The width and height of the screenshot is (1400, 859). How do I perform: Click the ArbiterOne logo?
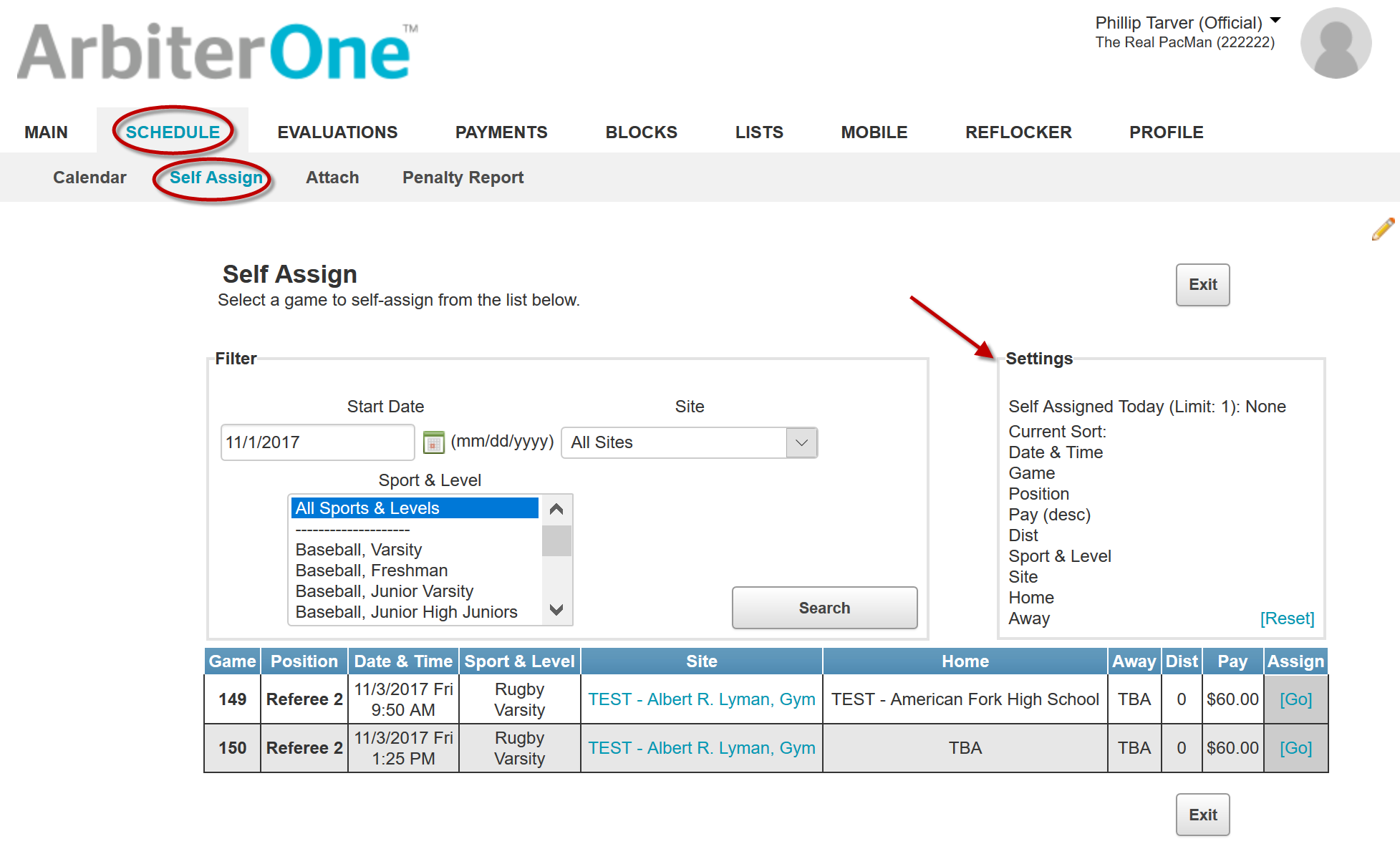pyautogui.click(x=218, y=51)
